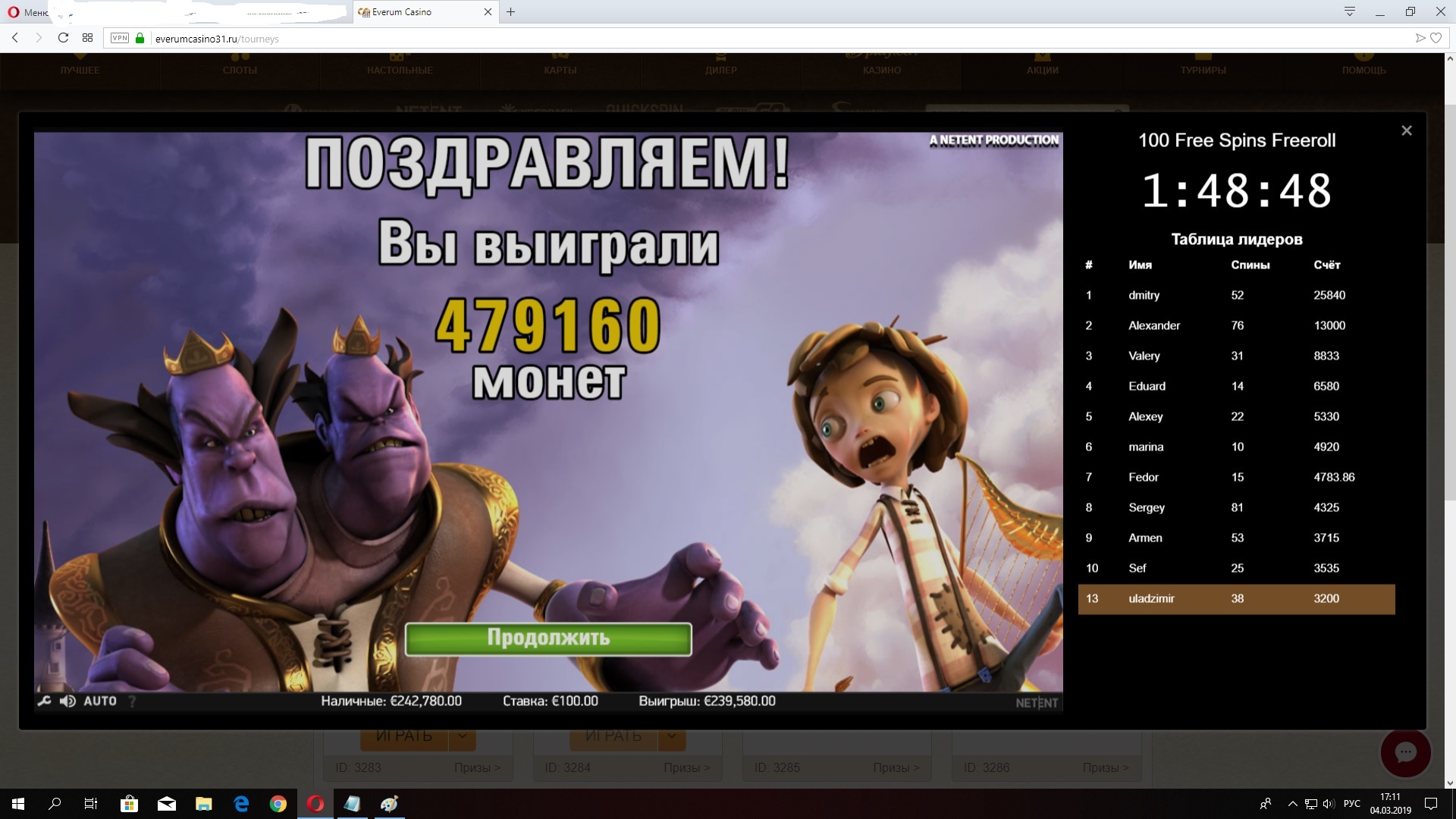Screen dimensions: 1456x819
Task: Bookmark this page with the heart icon
Action: (1436, 38)
